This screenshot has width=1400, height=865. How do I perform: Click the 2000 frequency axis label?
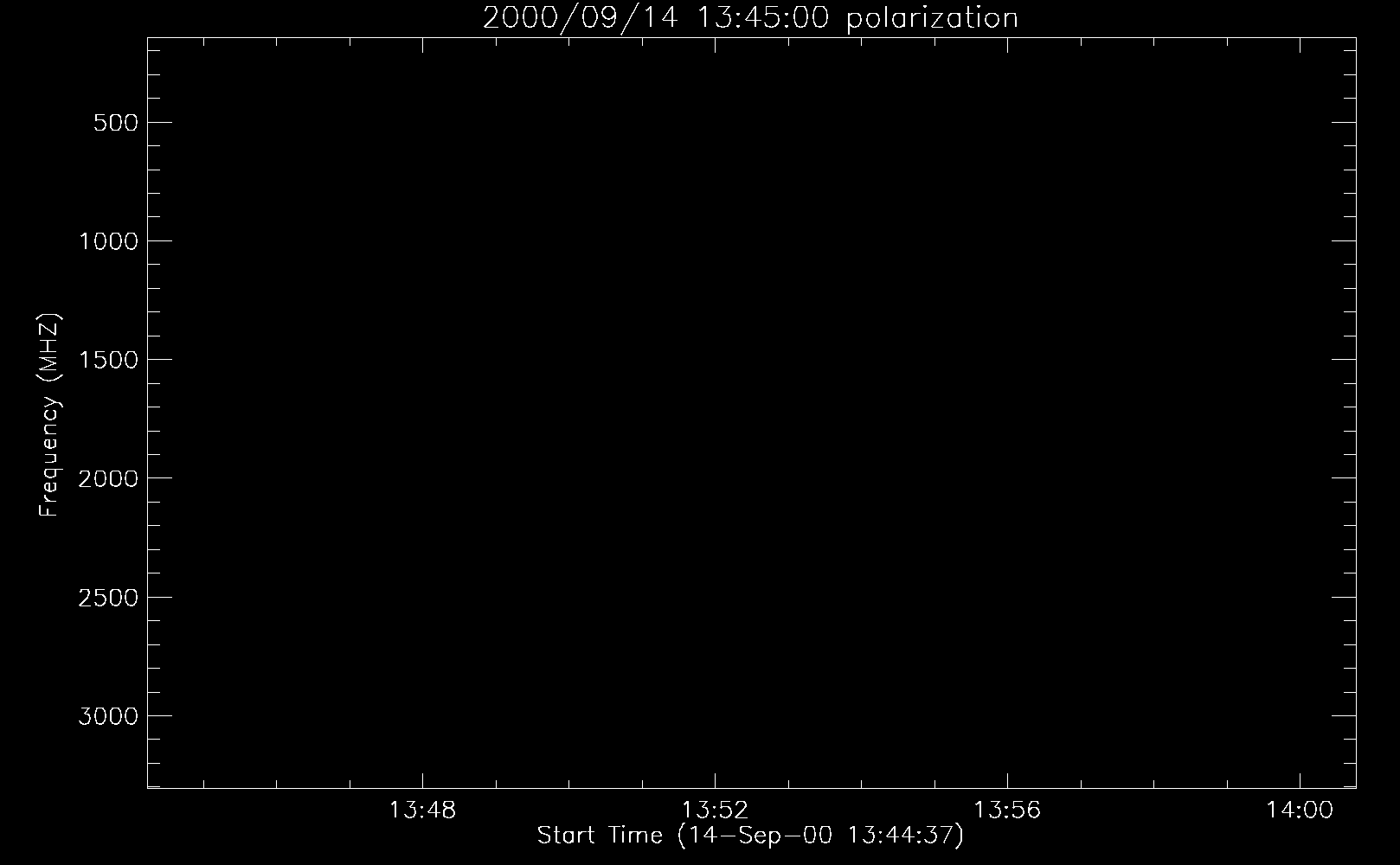[x=108, y=478]
